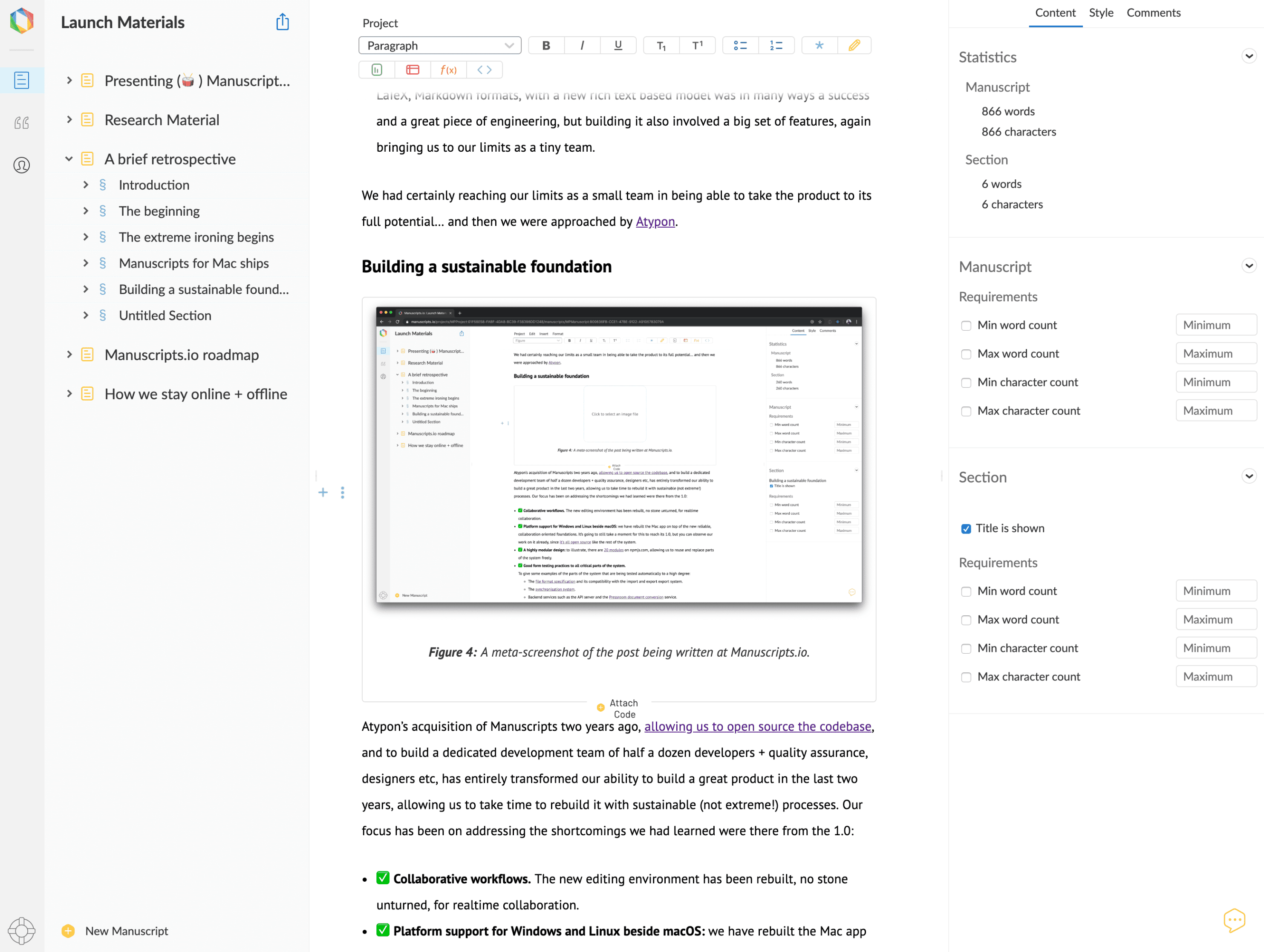This screenshot has height=952, width=1264.
Task: Insert a numbered list
Action: (x=776, y=46)
